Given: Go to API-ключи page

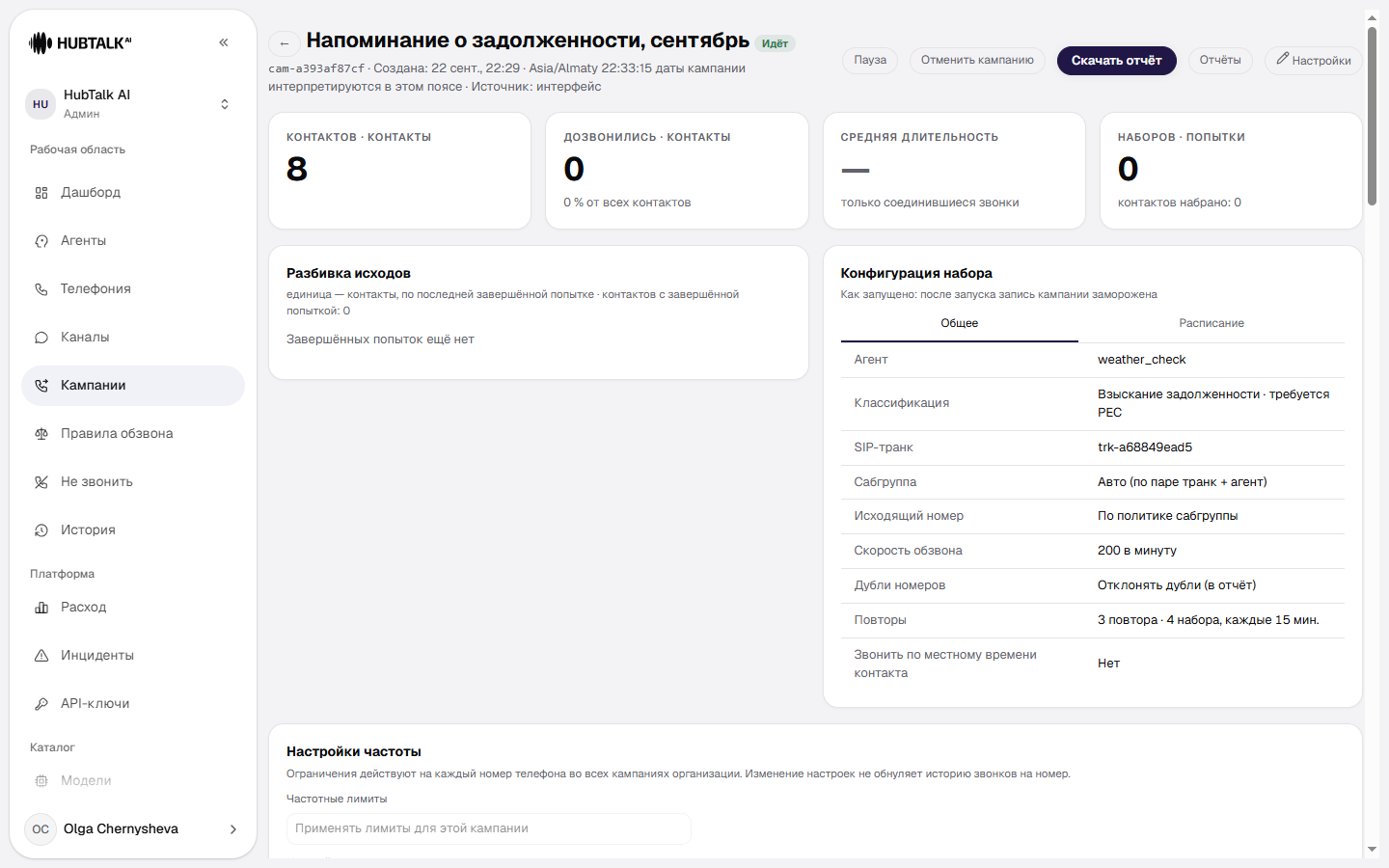Looking at the screenshot, I should coord(133,704).
